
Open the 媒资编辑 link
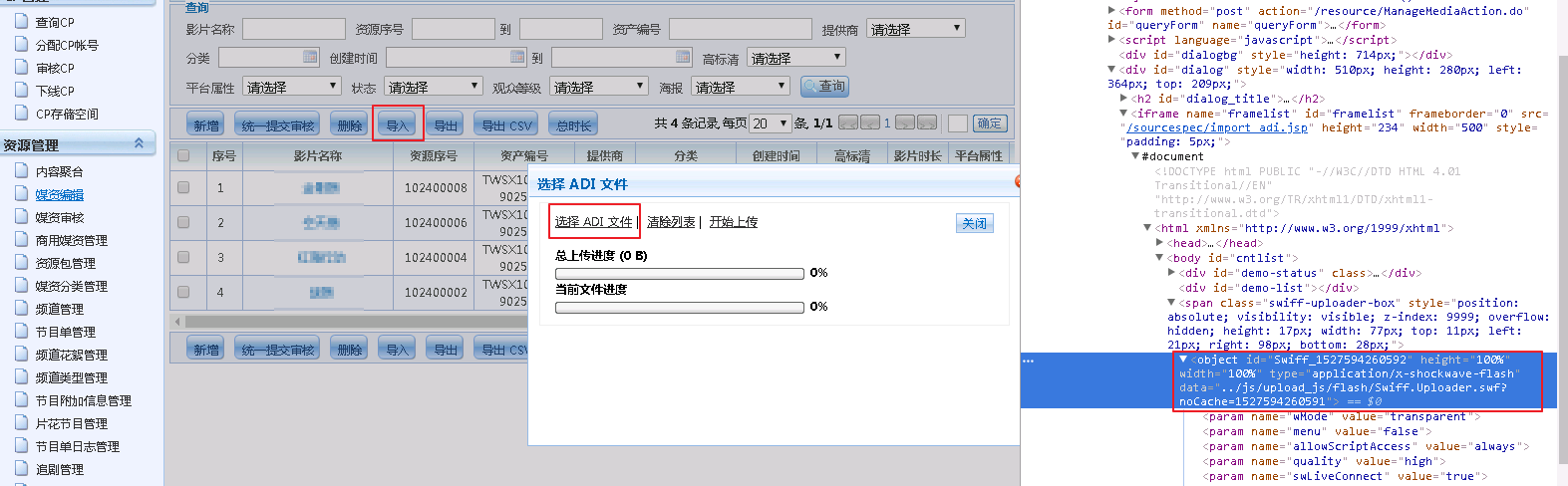60,194
